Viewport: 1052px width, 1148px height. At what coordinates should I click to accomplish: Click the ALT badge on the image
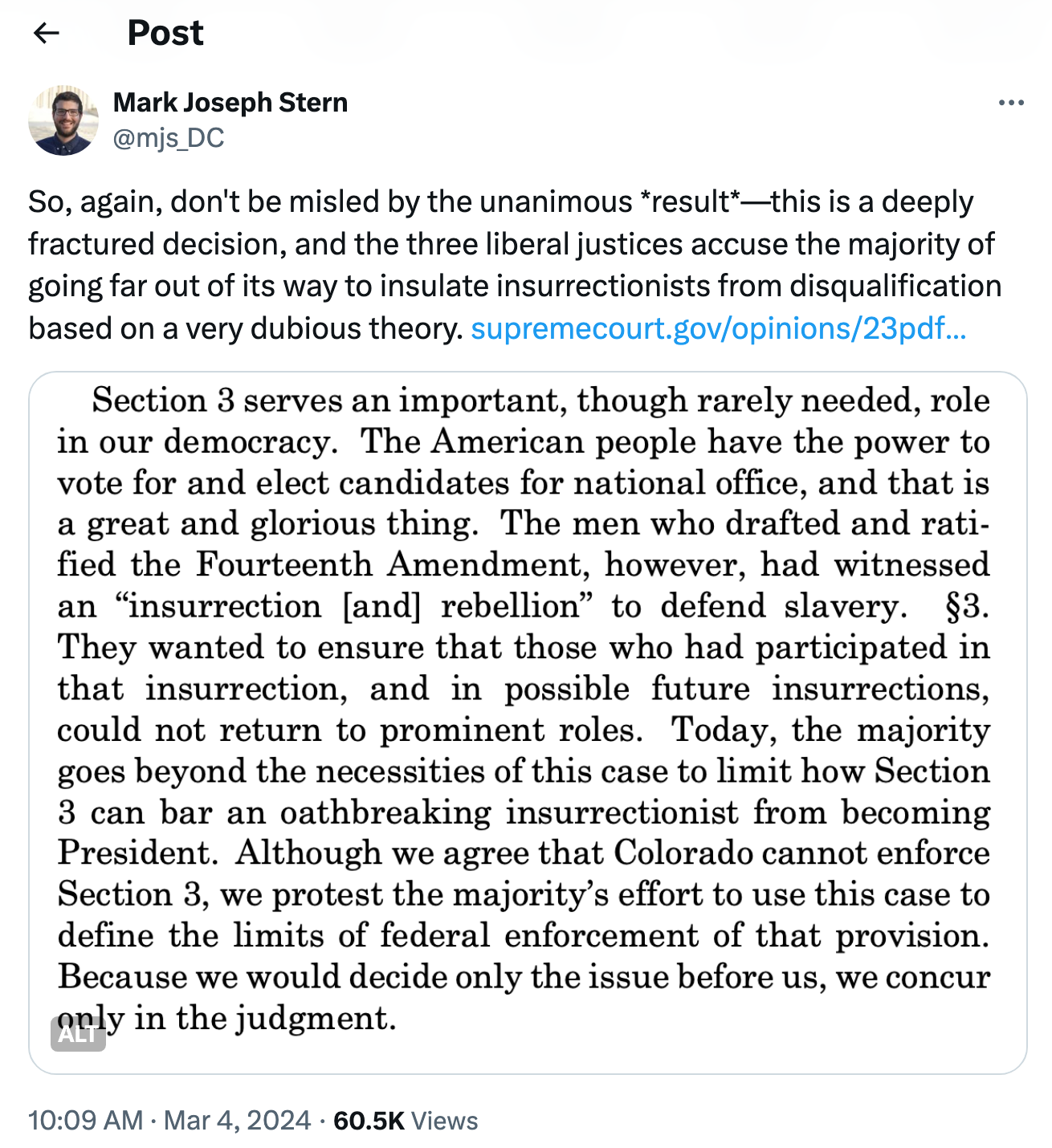[78, 1034]
